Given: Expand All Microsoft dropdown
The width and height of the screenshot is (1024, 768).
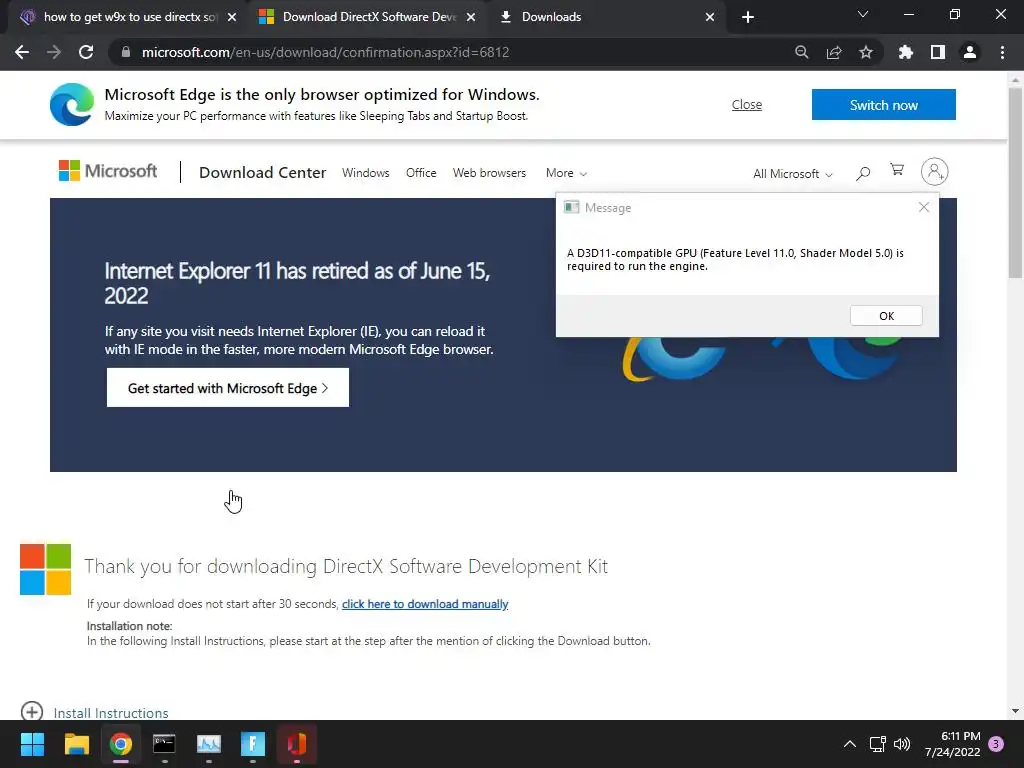Looking at the screenshot, I should tap(792, 174).
